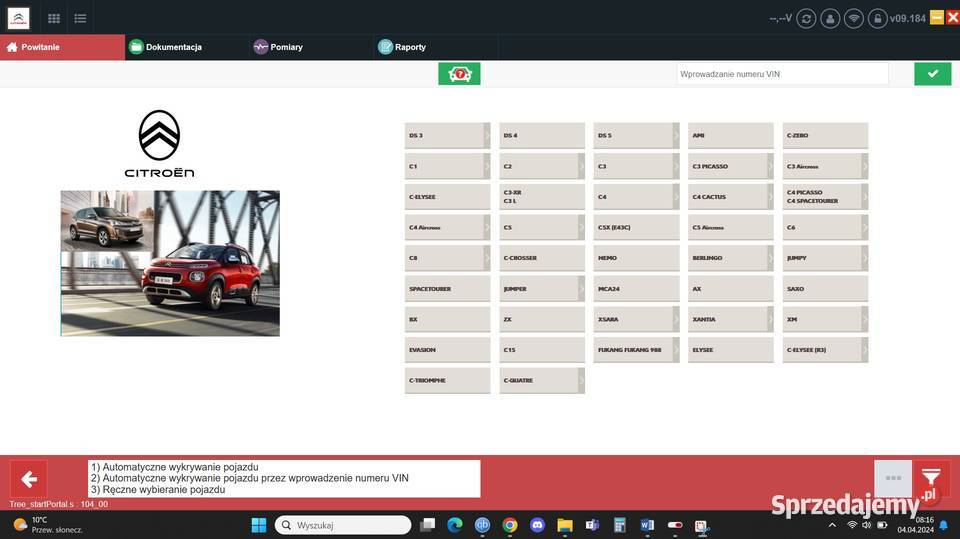This screenshot has width=960, height=539.
Task: Select the SPACETOURER model
Action: coord(448,288)
